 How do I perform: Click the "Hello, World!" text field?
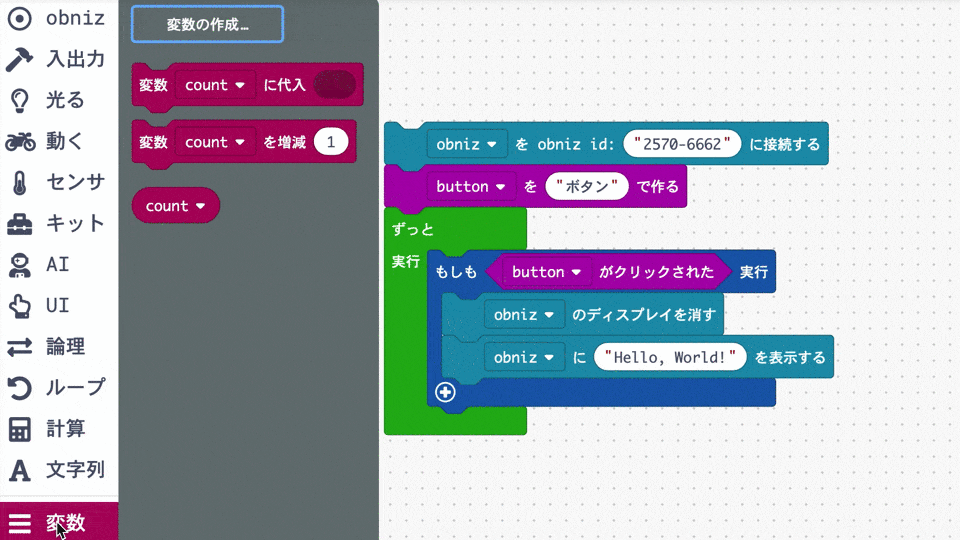670,357
